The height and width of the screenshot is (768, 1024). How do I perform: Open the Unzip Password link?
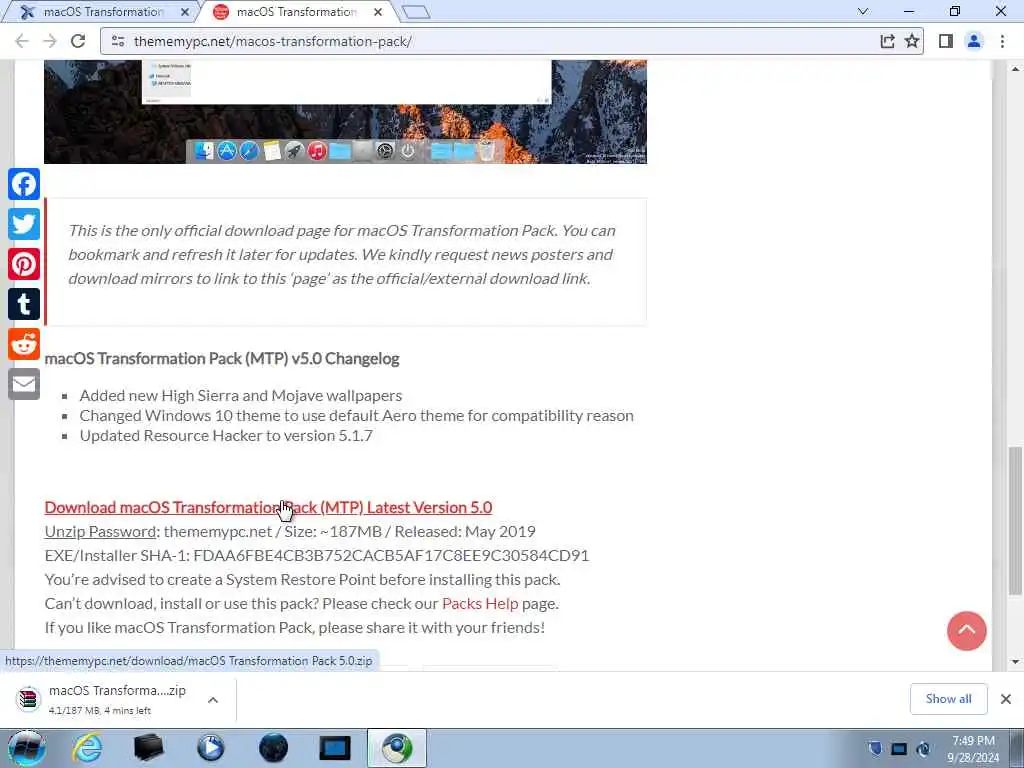point(100,532)
